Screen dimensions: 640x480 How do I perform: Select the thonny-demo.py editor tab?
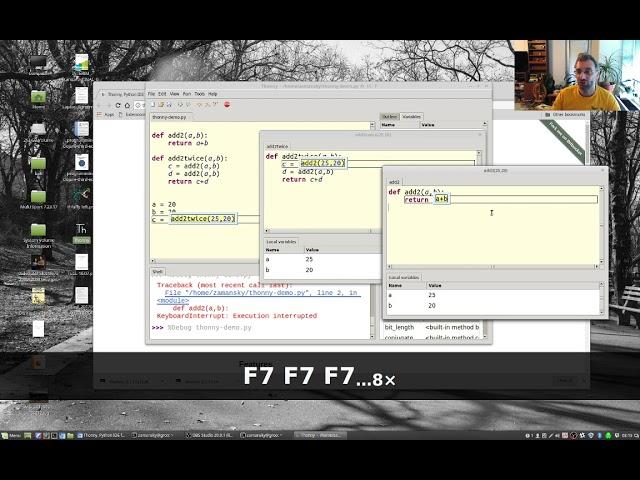[169, 117]
